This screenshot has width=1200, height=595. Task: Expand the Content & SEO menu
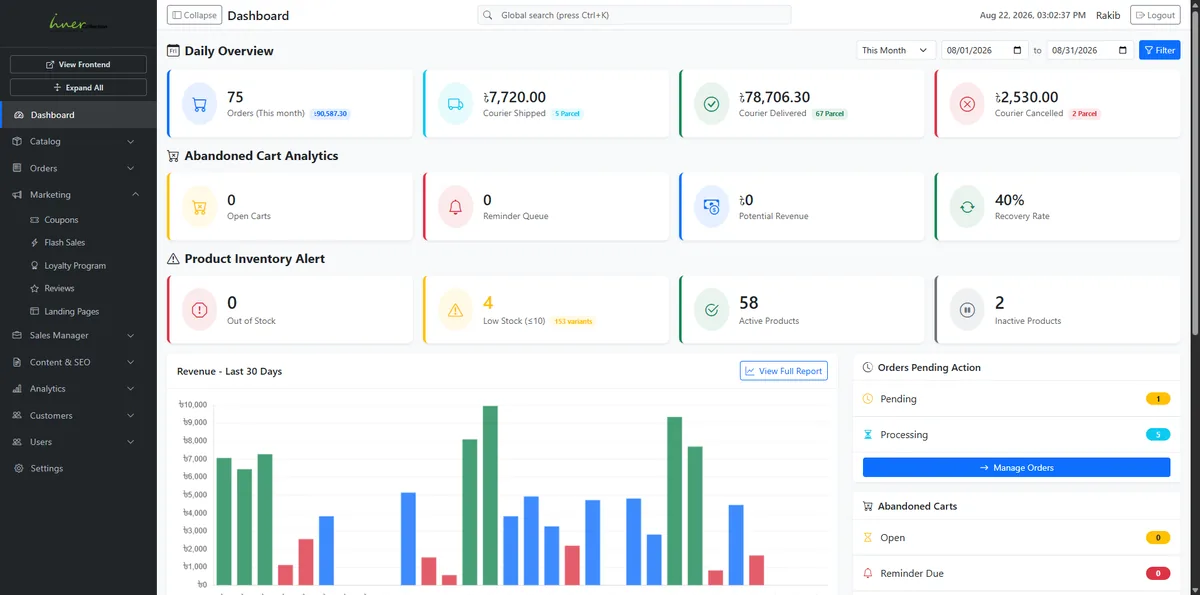[78, 362]
